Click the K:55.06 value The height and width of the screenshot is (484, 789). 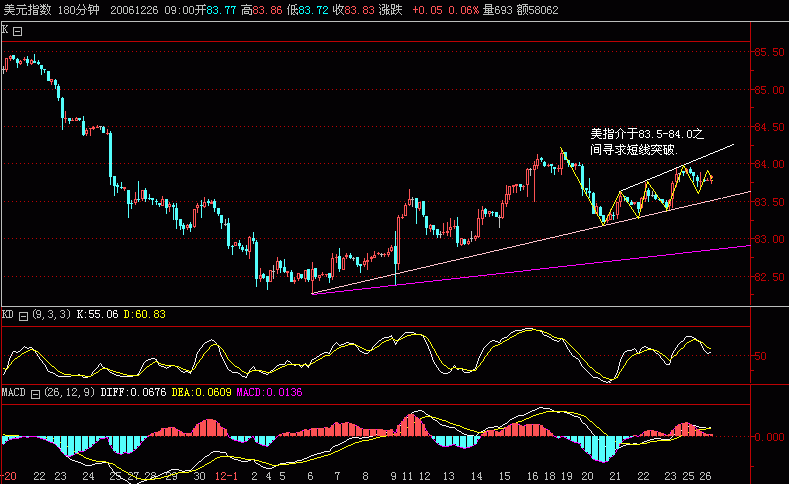(97, 314)
